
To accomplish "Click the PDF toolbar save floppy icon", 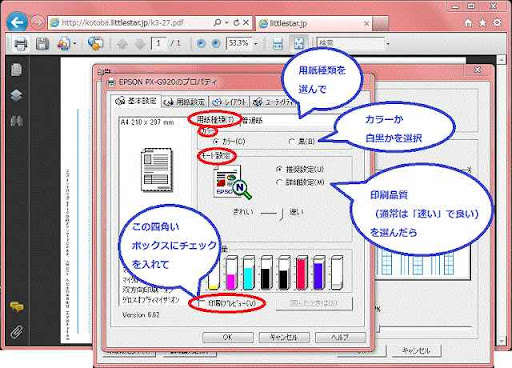I will (42, 44).
